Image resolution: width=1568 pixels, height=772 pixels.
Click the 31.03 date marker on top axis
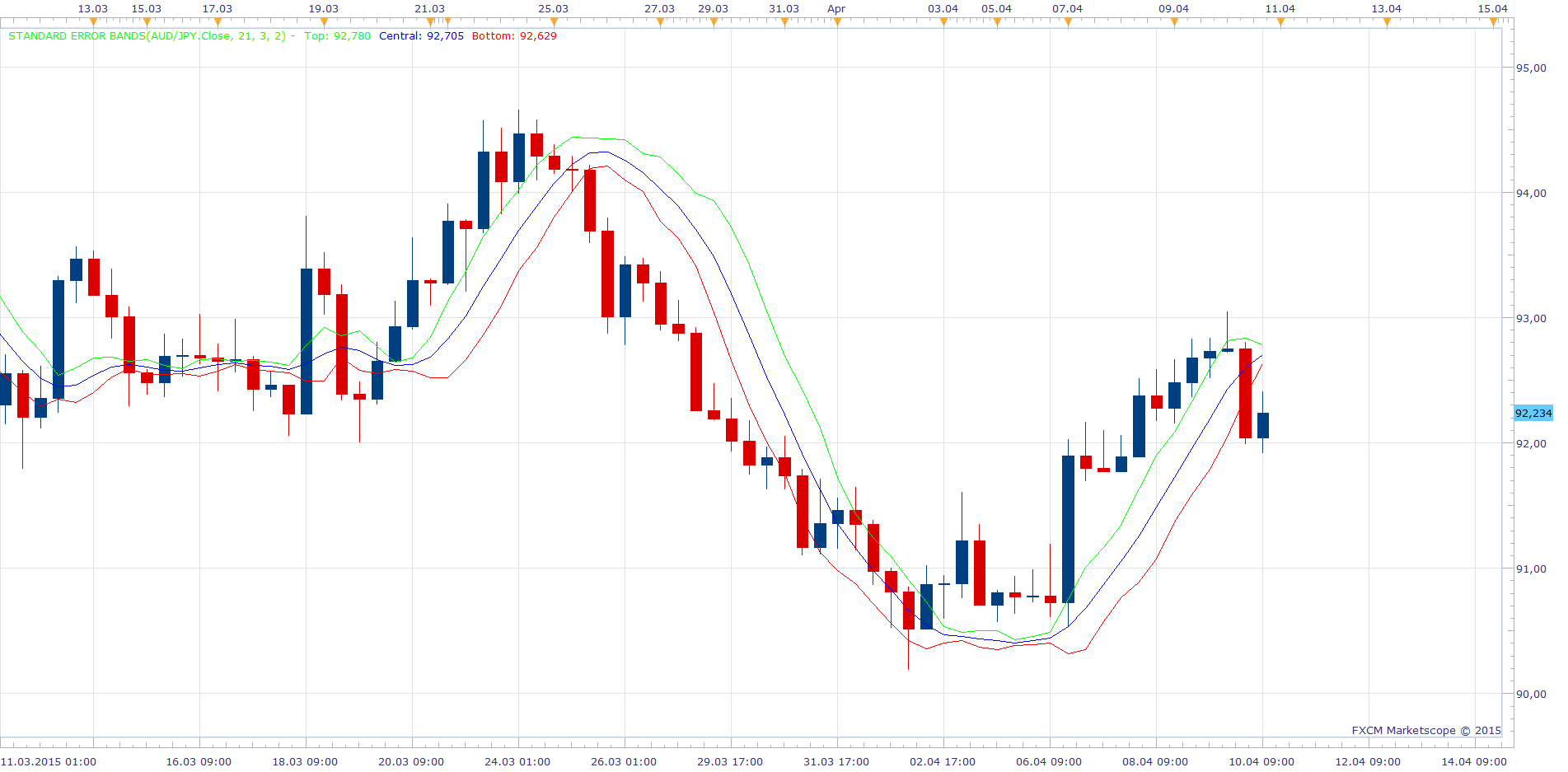click(784, 9)
